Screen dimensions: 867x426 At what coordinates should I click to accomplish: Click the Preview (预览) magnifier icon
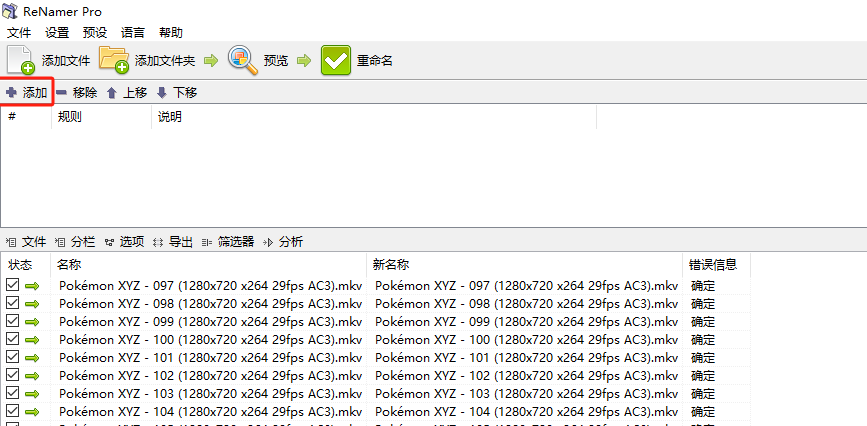(243, 60)
